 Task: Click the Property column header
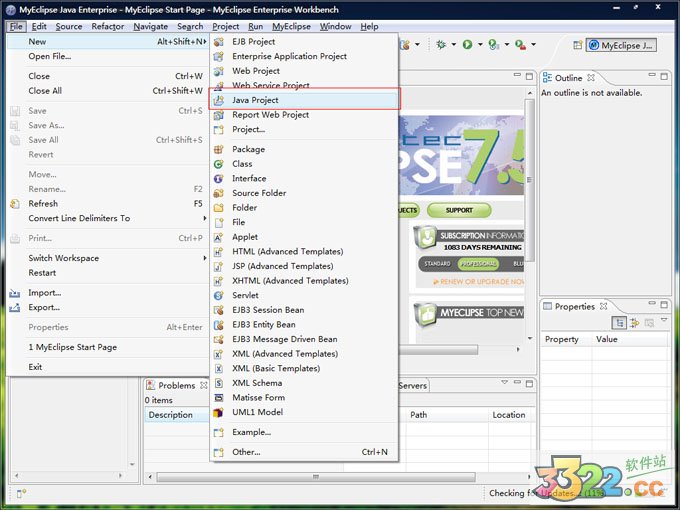[566, 339]
